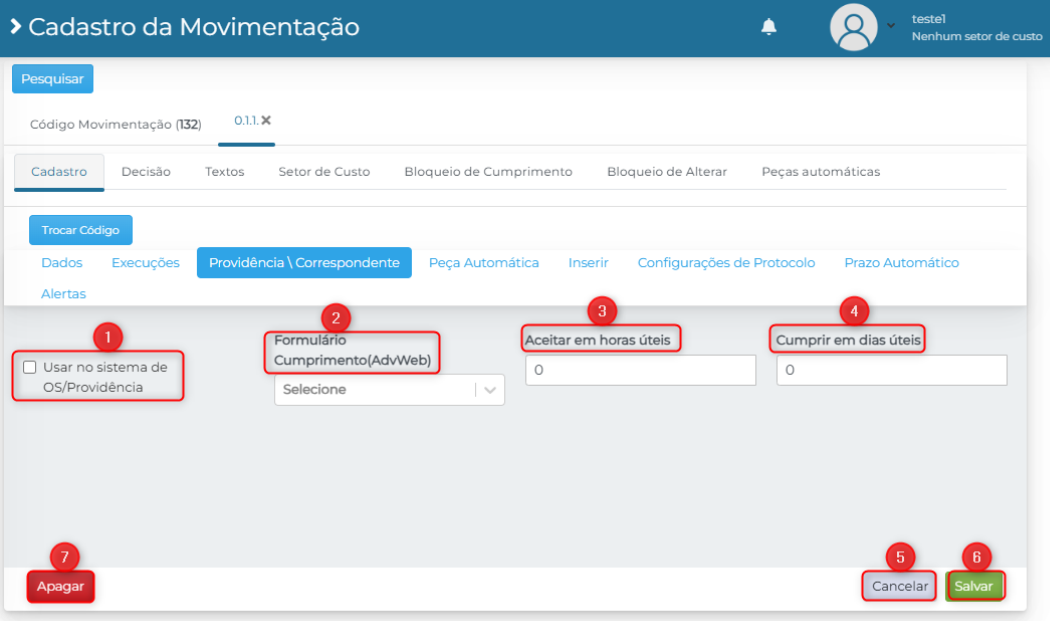This screenshot has height=621, width=1050.
Task: Go to Bloqueio de Cumprimento tab
Action: 488,172
